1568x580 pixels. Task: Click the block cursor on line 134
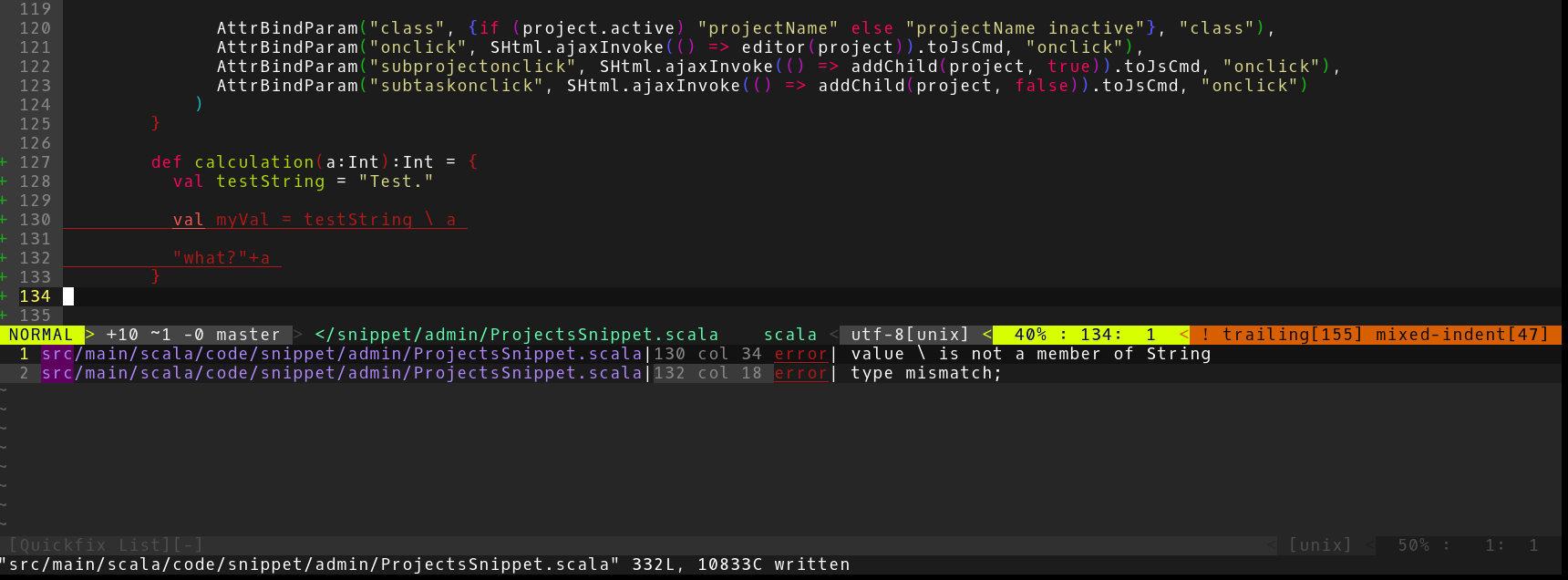[68, 296]
